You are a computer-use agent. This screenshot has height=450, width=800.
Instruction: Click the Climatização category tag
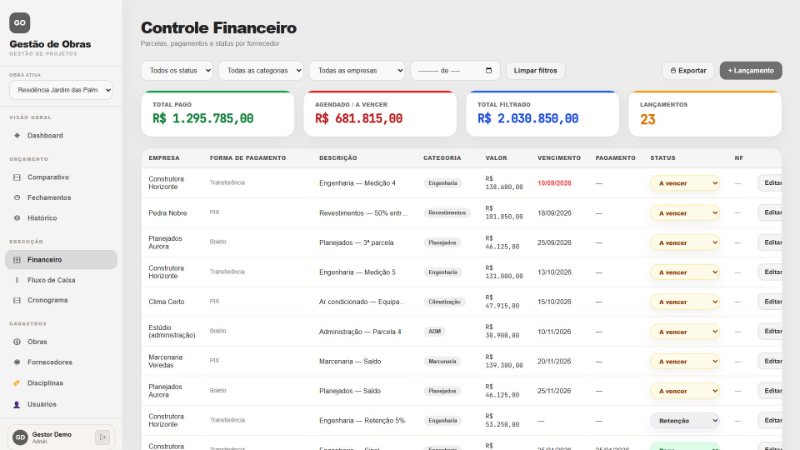(x=444, y=302)
